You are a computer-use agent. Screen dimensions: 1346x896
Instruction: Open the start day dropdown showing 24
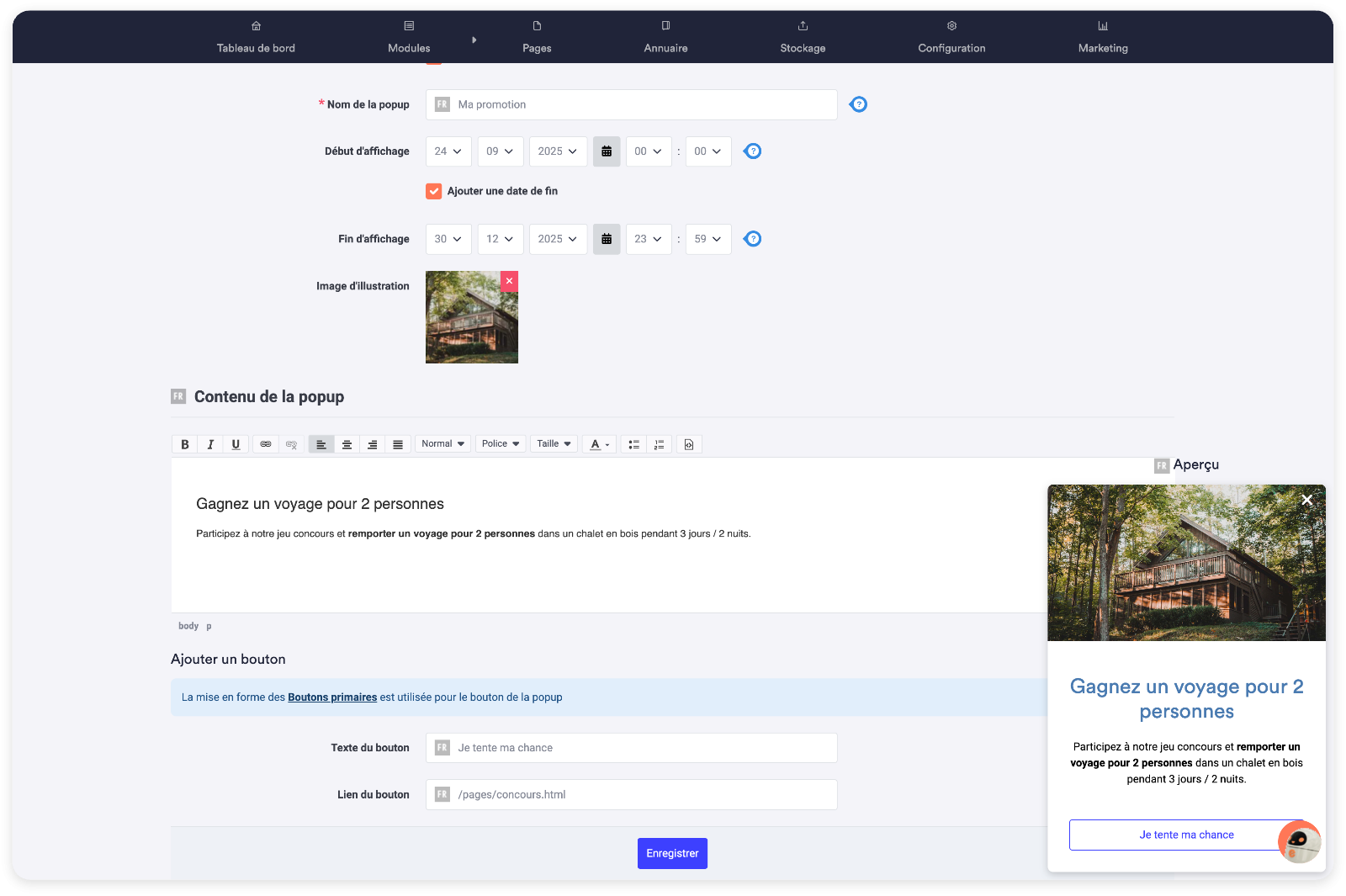(448, 151)
